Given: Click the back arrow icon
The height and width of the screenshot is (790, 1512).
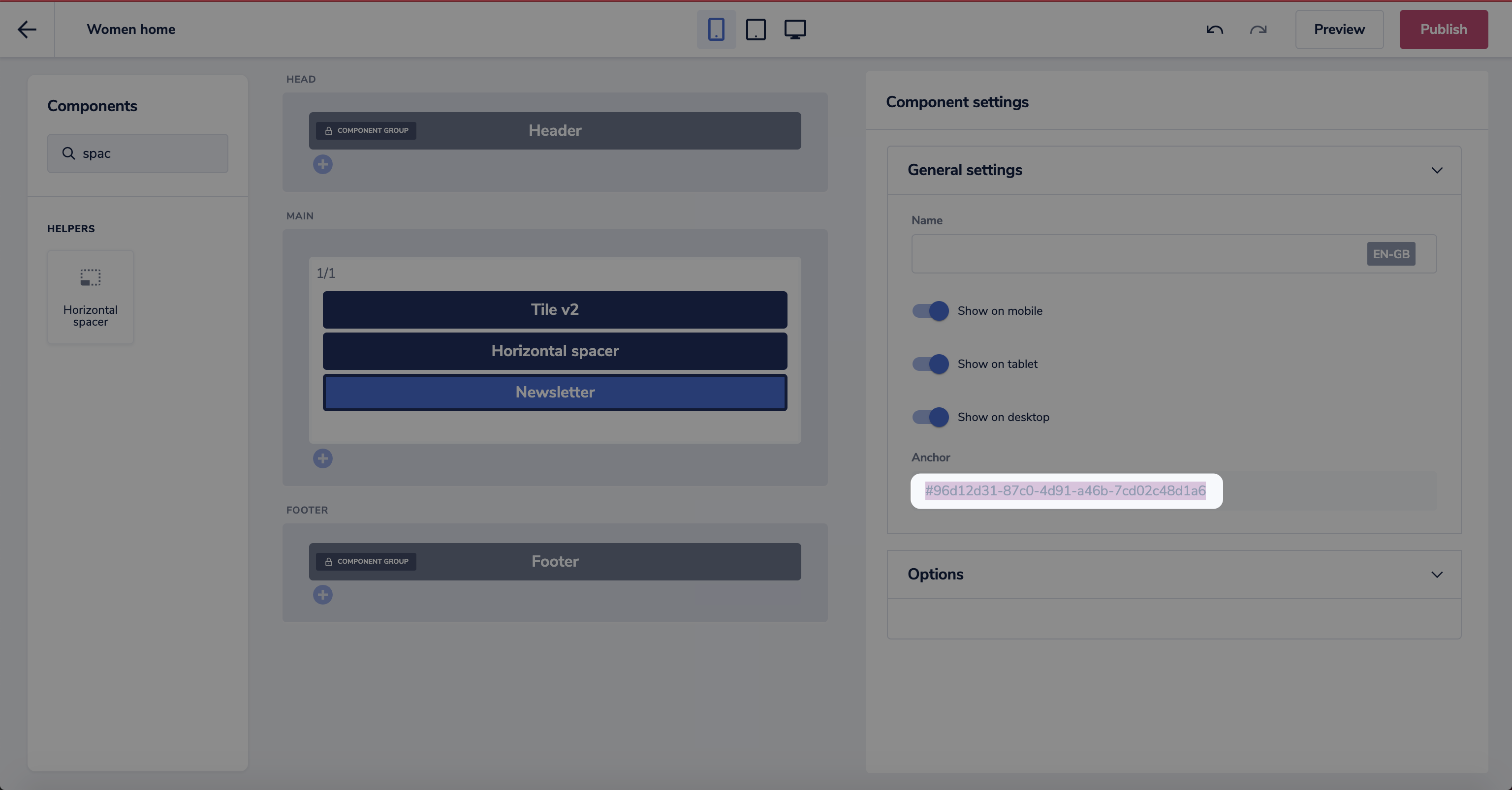Looking at the screenshot, I should pyautogui.click(x=27, y=30).
